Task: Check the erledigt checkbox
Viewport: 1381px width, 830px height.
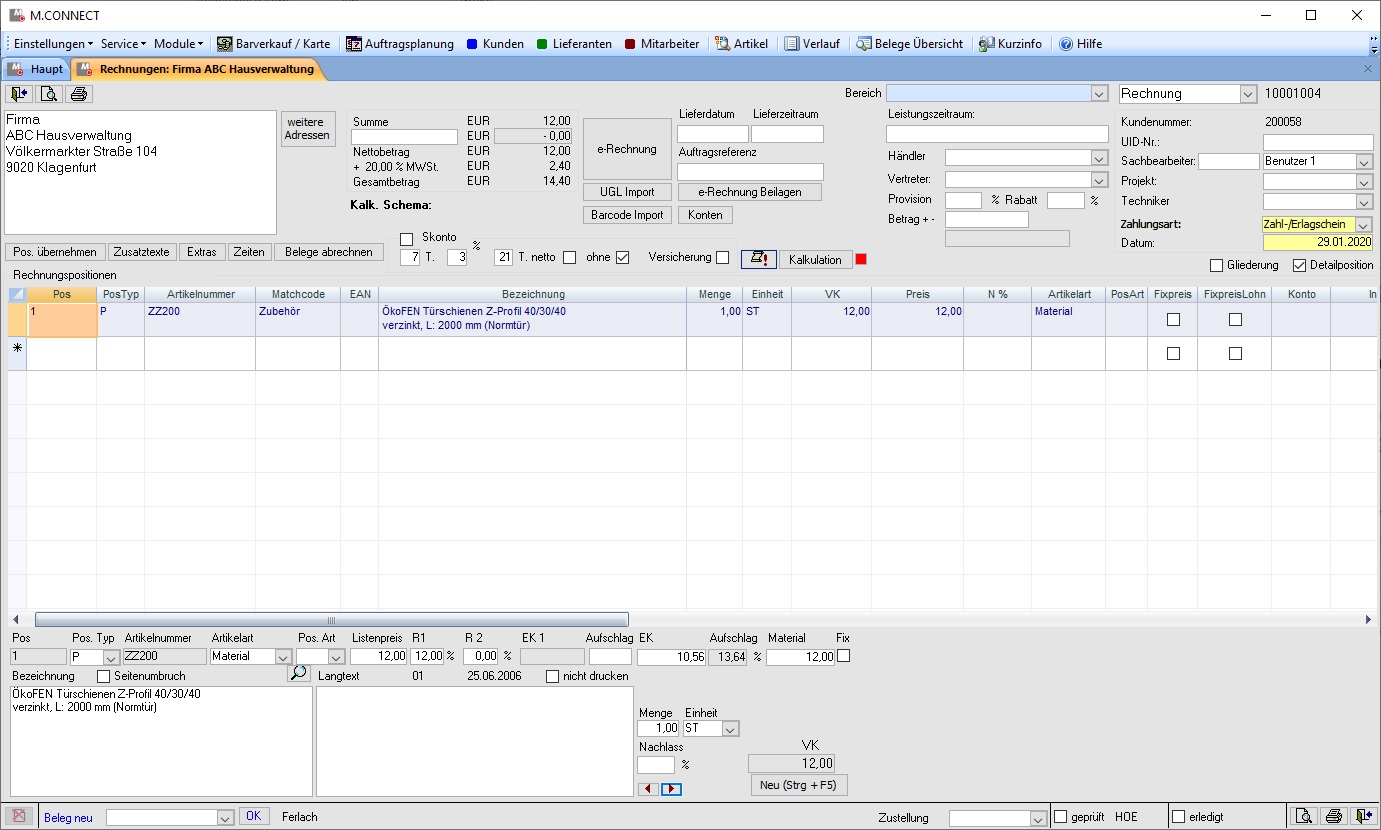Action: [x=1178, y=817]
